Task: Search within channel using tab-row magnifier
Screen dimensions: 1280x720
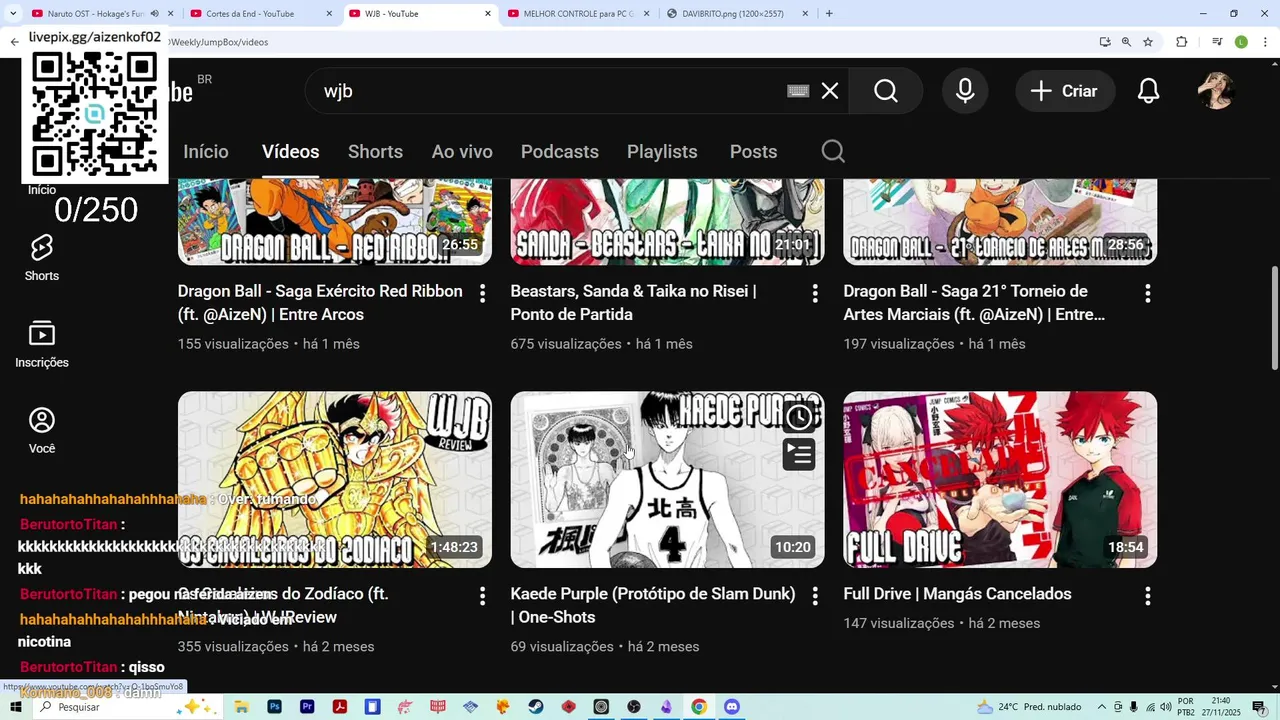Action: (x=833, y=152)
